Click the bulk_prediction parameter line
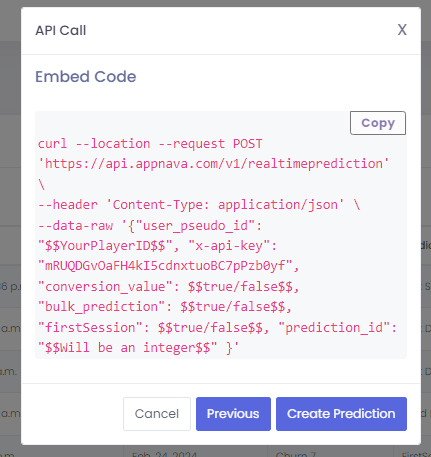The width and height of the screenshot is (431, 457). coord(165,307)
